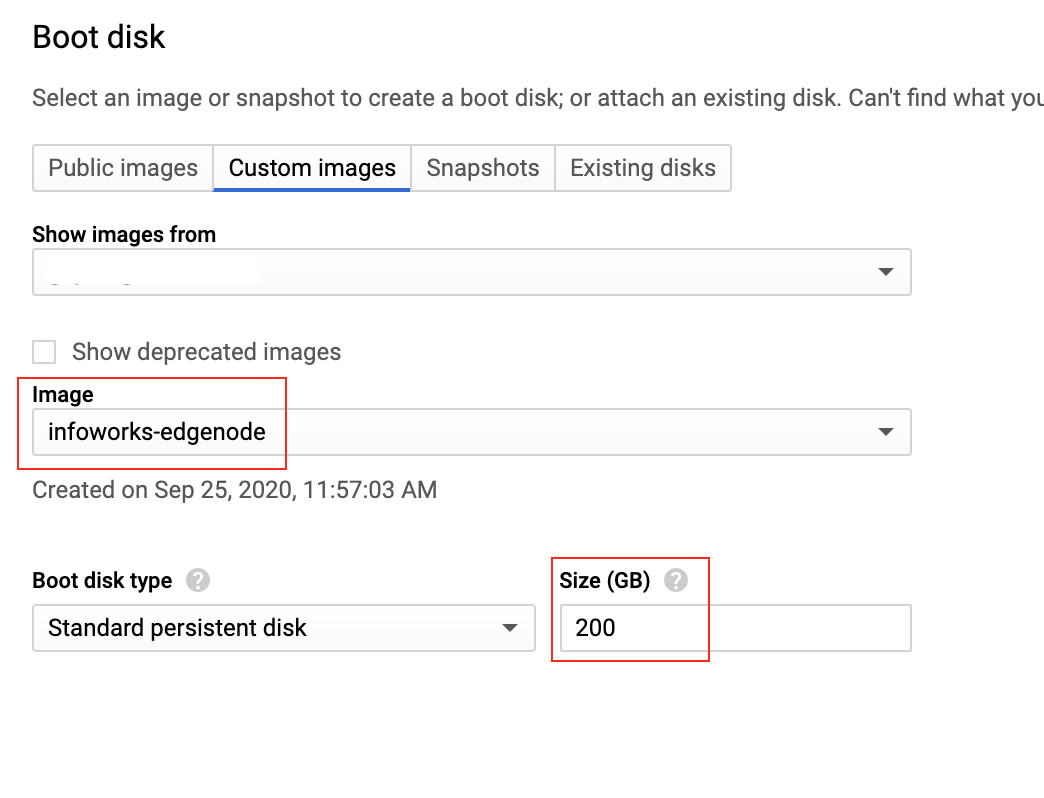The width and height of the screenshot is (1044, 798).
Task: Open help icon beside Size (GB)
Action: coord(676,580)
